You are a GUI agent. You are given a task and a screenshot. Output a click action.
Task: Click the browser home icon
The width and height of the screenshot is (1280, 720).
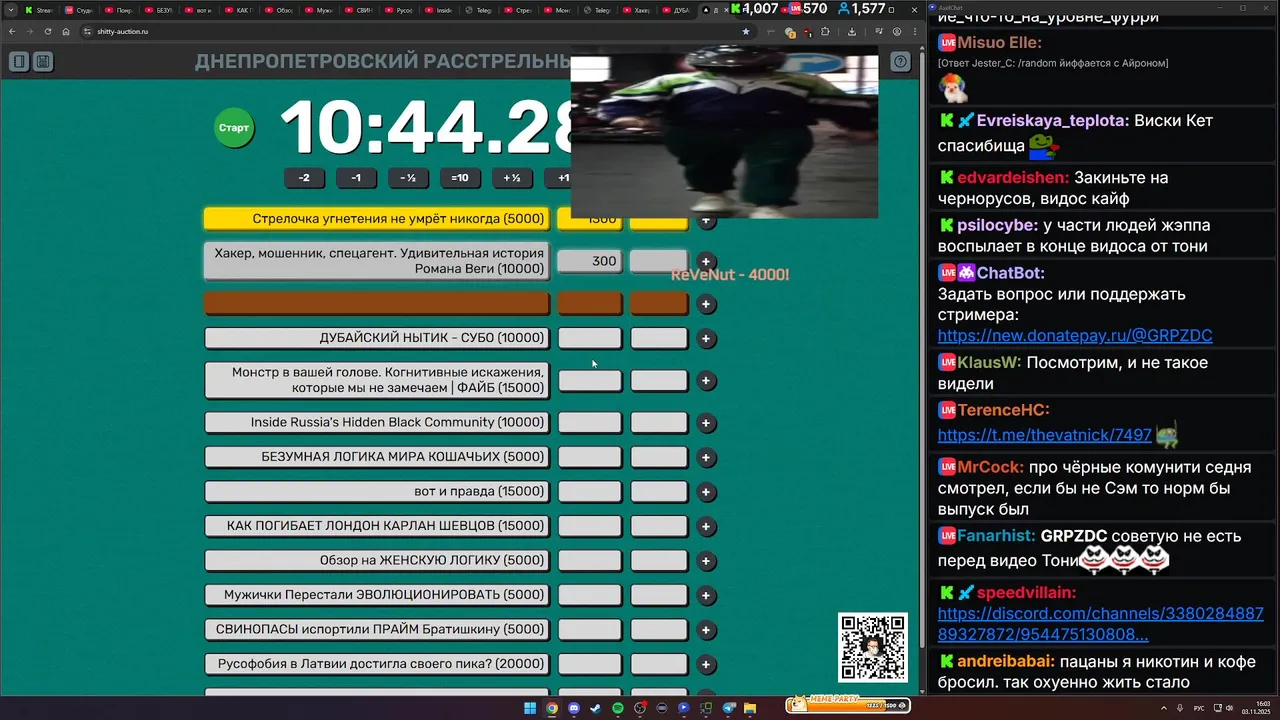coord(66,31)
